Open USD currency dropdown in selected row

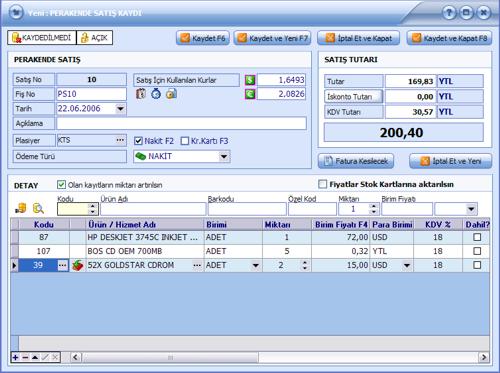(x=407, y=265)
